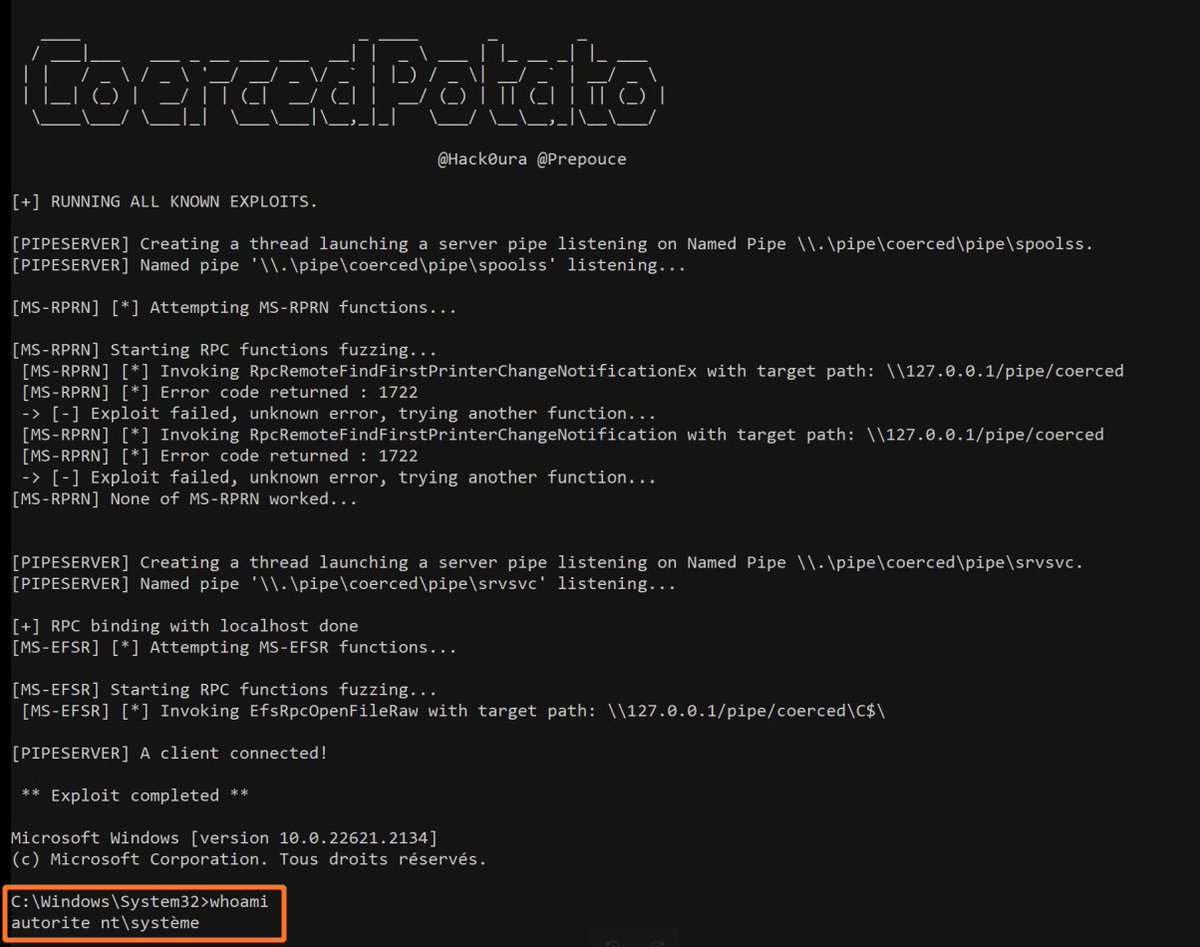Click 'Microsoft Windows [version 10.0.22621.2134]' line
This screenshot has width=1200, height=947.
click(x=224, y=838)
